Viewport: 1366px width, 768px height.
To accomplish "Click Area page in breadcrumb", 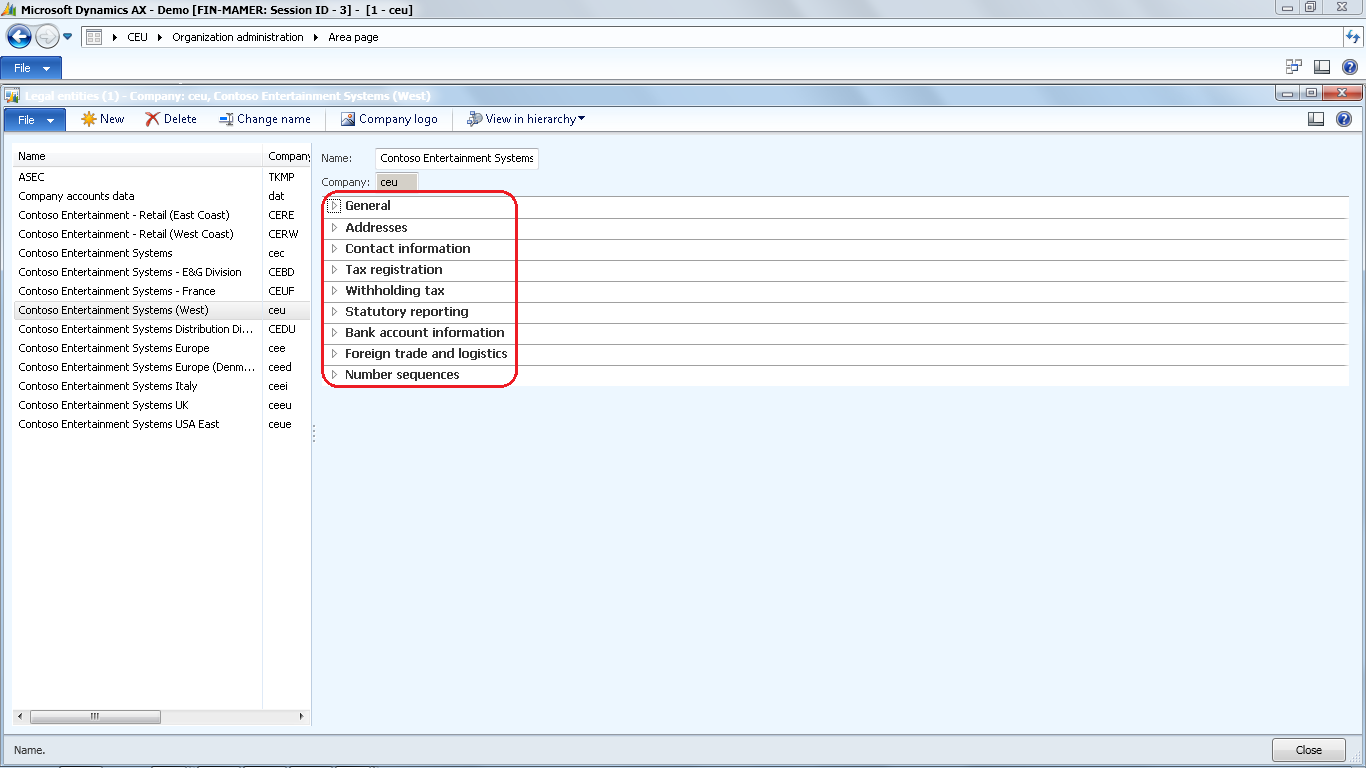I will pyautogui.click(x=353, y=37).
